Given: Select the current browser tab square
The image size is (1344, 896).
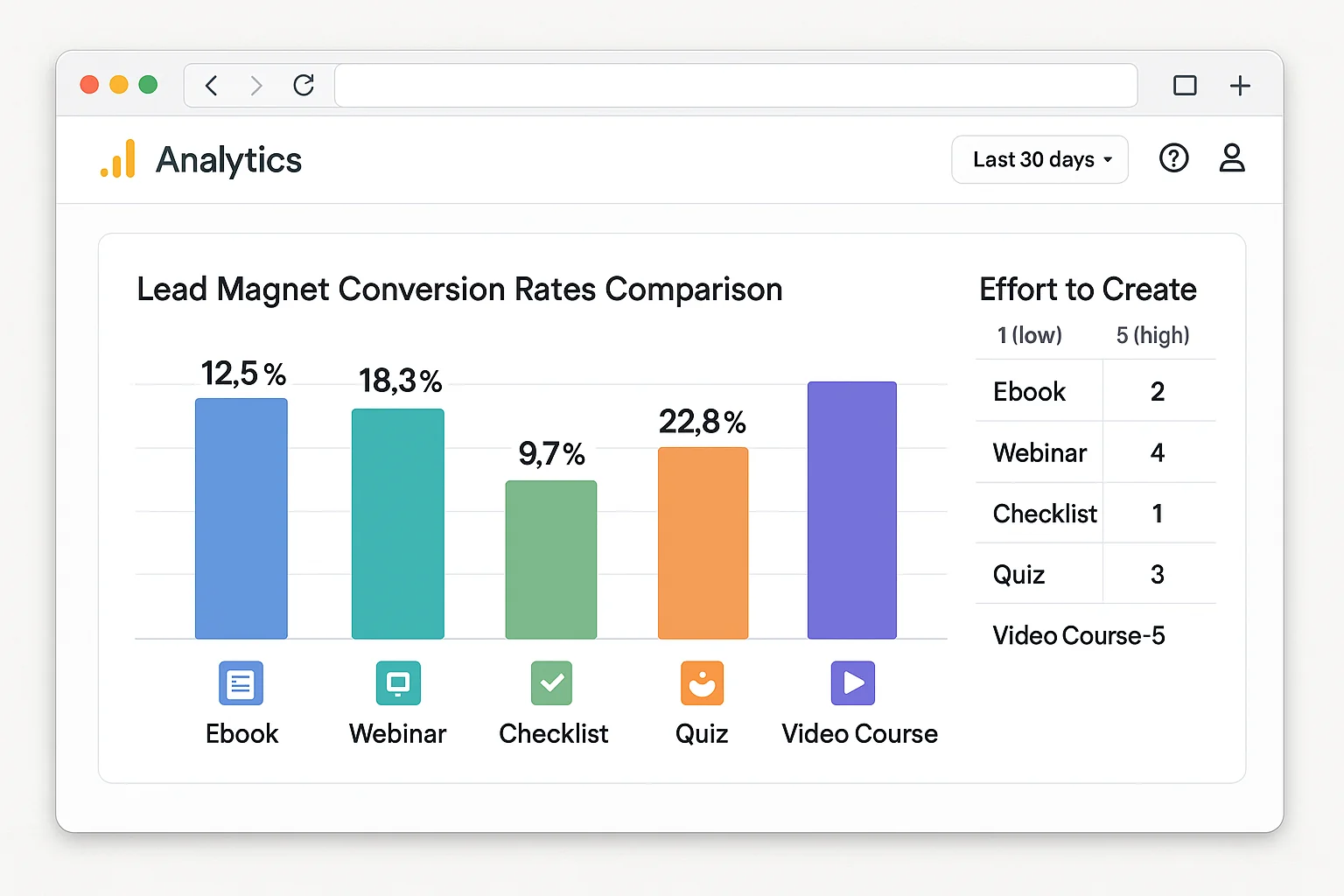Looking at the screenshot, I should tap(1185, 85).
